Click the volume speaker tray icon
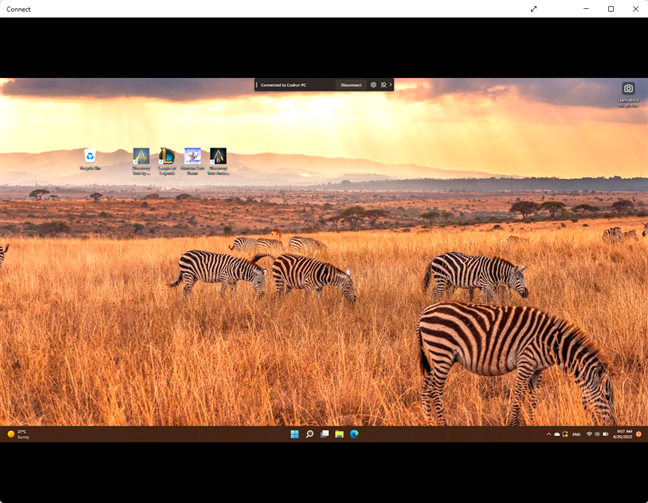 597,434
